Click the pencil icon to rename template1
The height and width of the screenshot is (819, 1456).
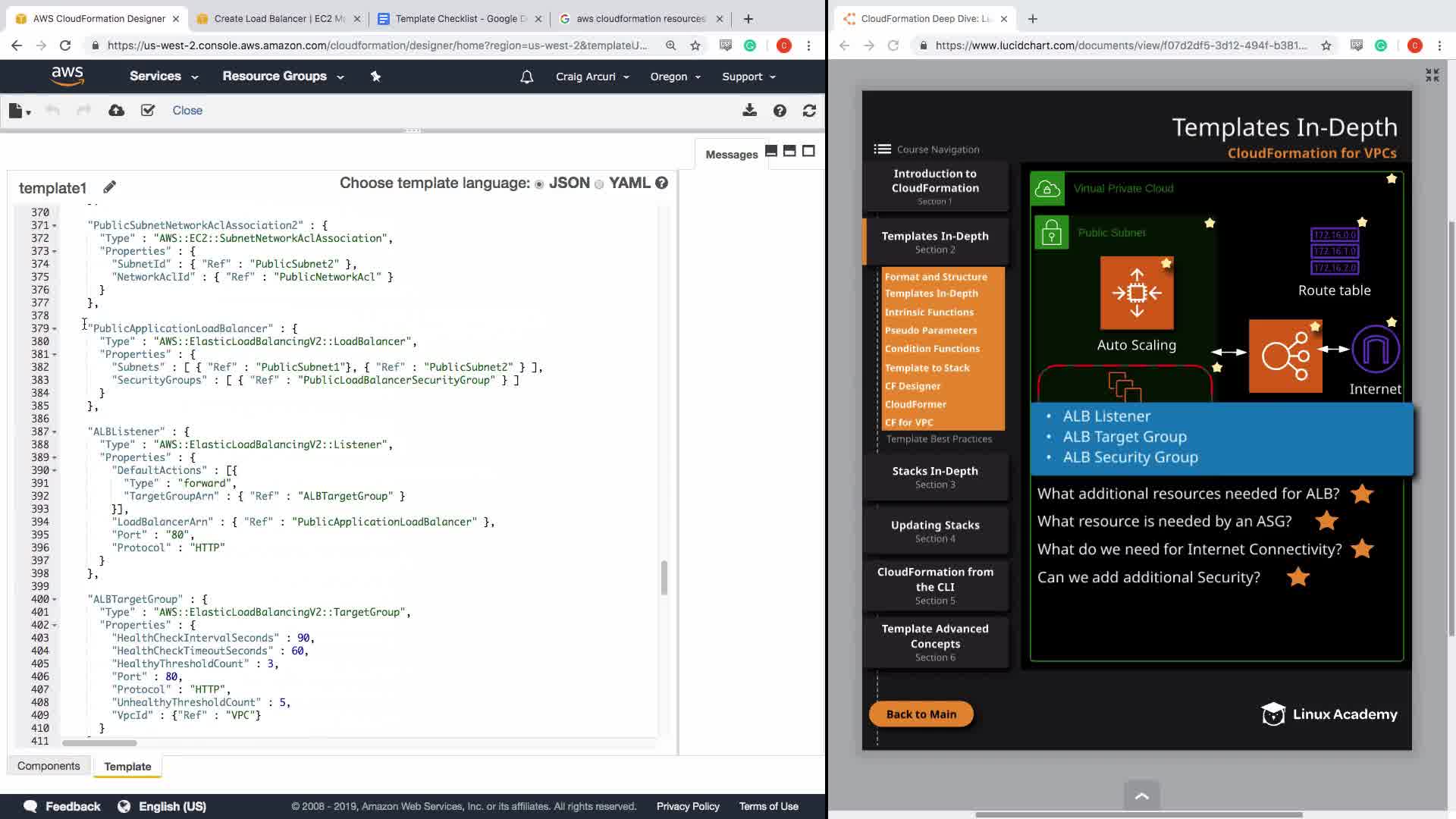pyautogui.click(x=109, y=187)
